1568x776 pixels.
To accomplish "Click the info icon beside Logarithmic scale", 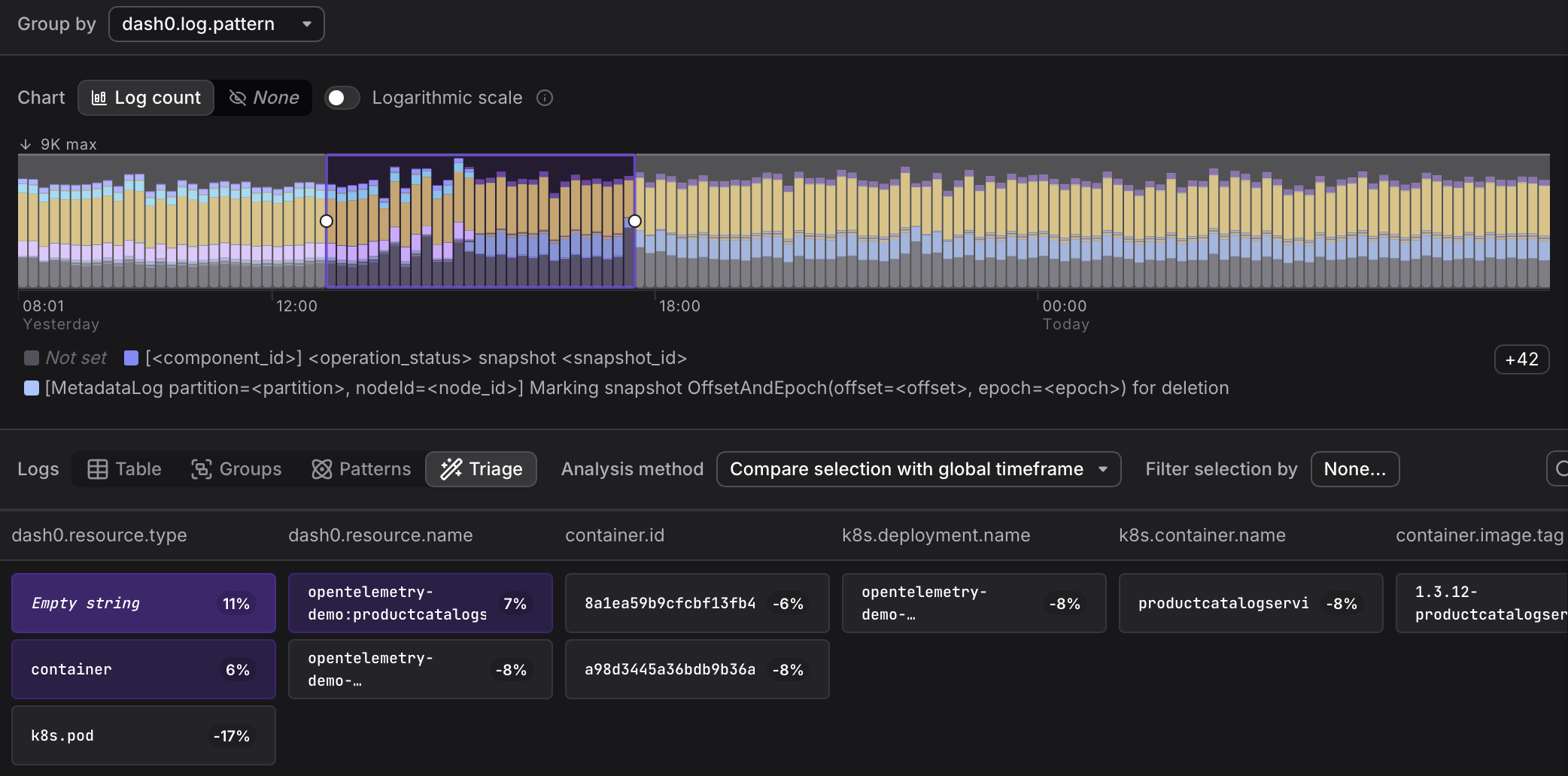I will tap(545, 99).
